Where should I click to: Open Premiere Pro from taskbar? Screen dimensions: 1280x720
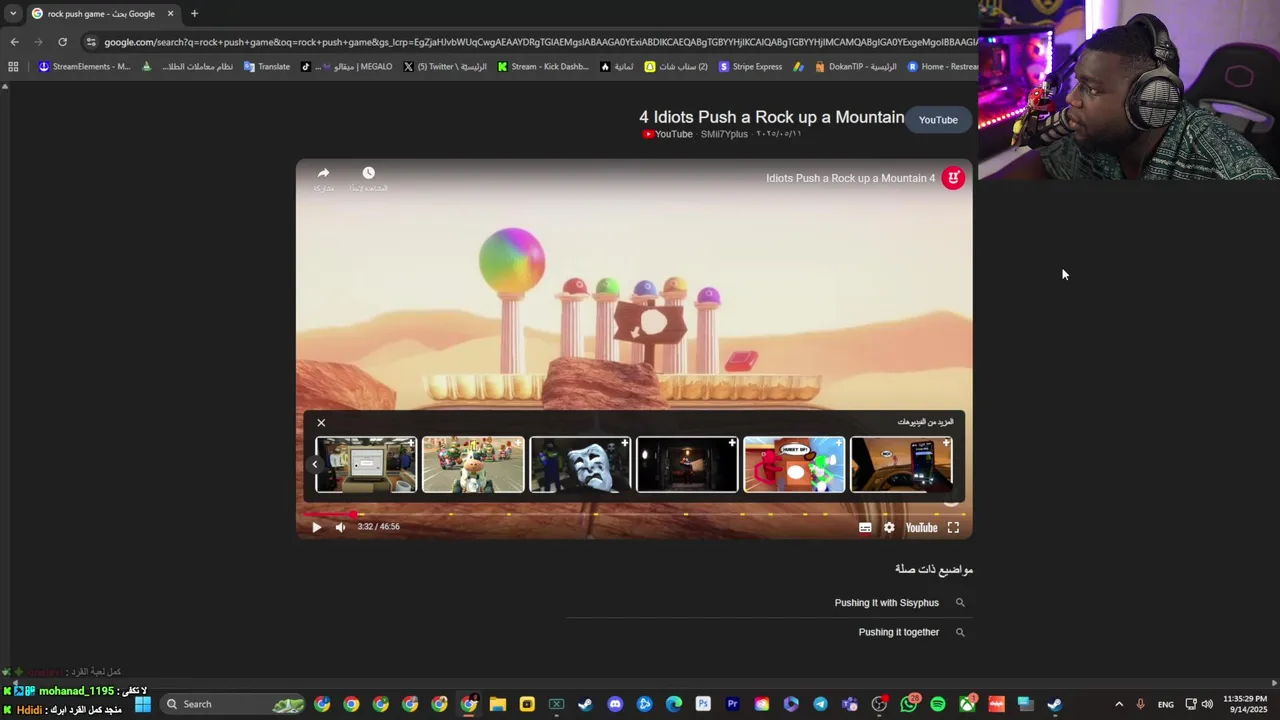tap(732, 704)
